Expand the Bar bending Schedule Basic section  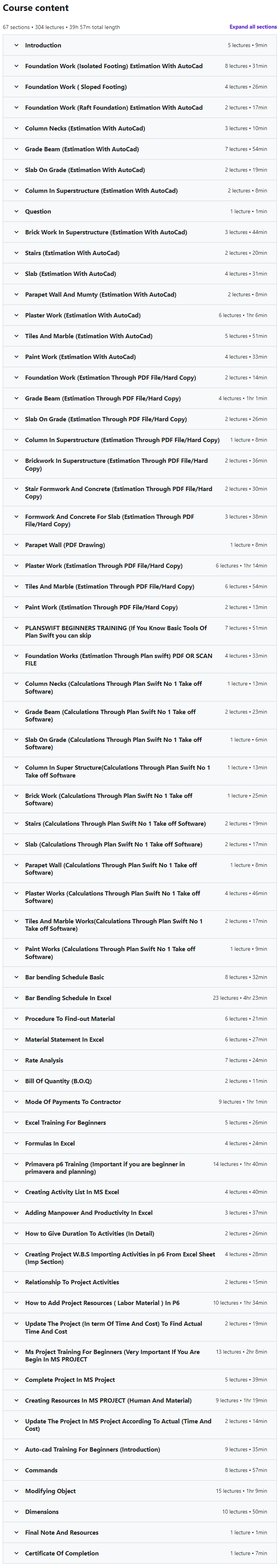(64, 977)
